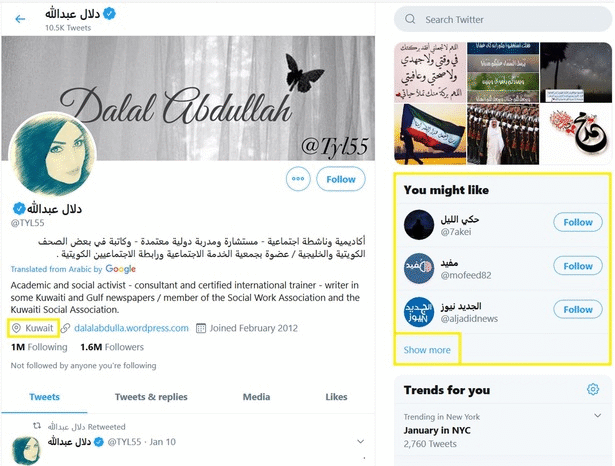615x466 pixels.
Task: Expand the tweet options chevron
Action: click(x=360, y=442)
